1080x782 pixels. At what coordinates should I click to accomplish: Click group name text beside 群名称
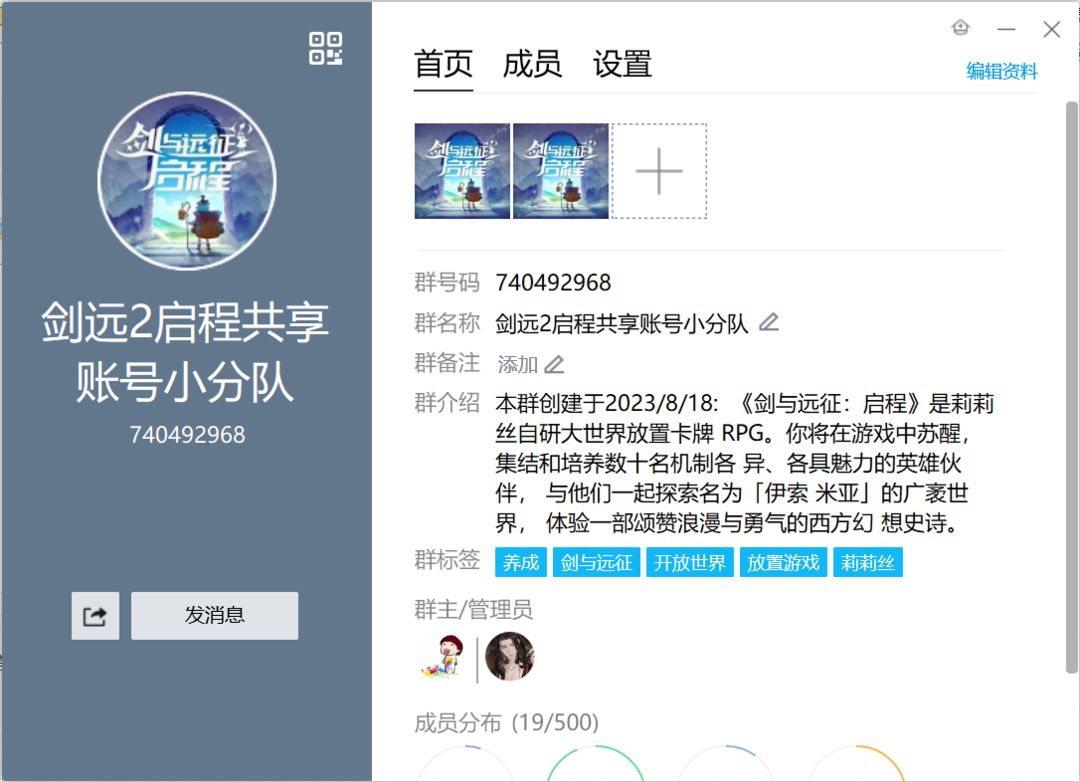point(621,322)
